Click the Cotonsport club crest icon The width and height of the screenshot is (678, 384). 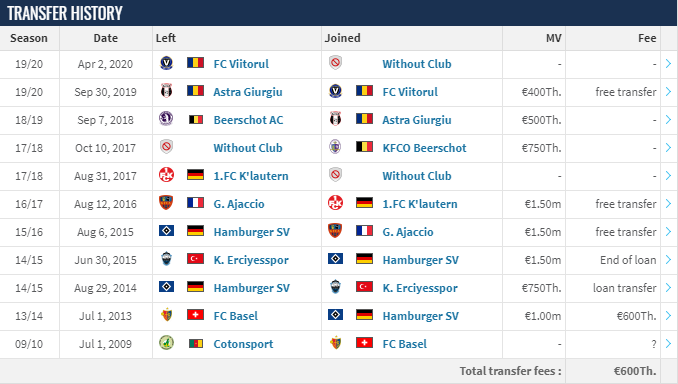pos(166,343)
